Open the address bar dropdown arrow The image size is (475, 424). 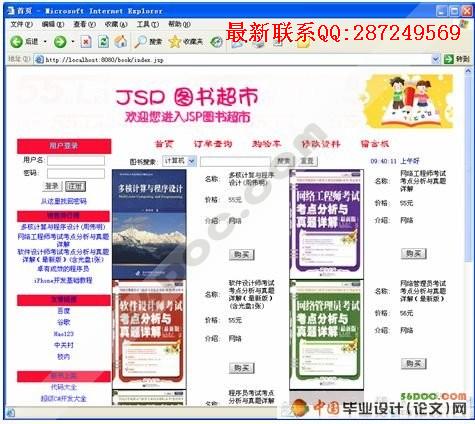(436, 60)
